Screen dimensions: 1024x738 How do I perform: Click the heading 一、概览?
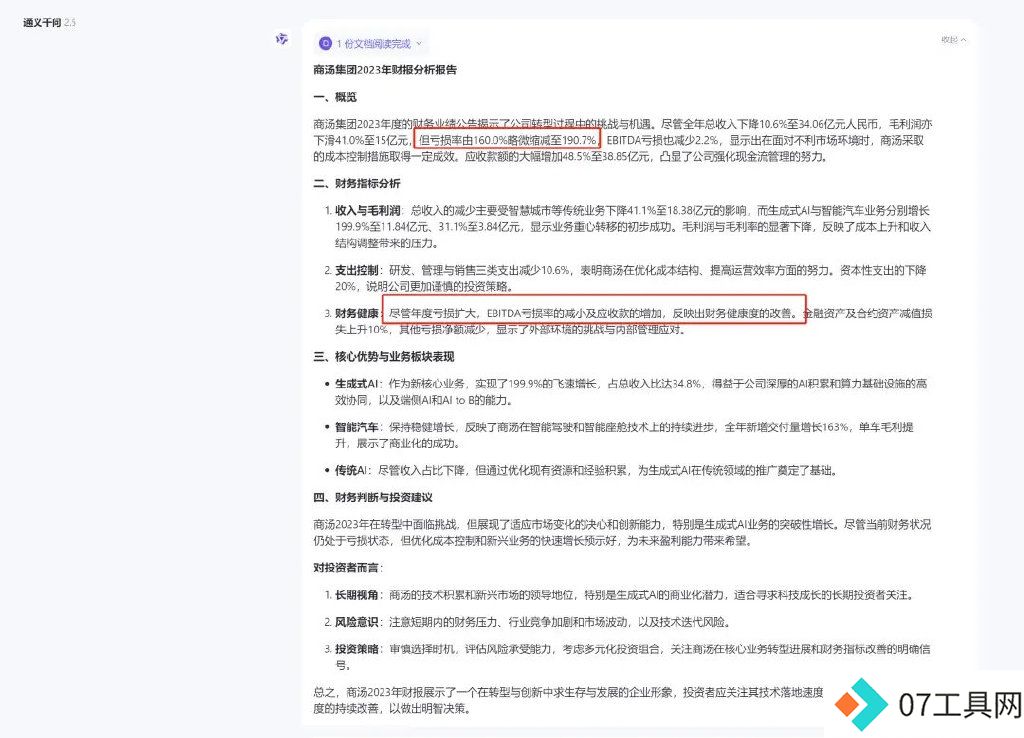pos(334,97)
